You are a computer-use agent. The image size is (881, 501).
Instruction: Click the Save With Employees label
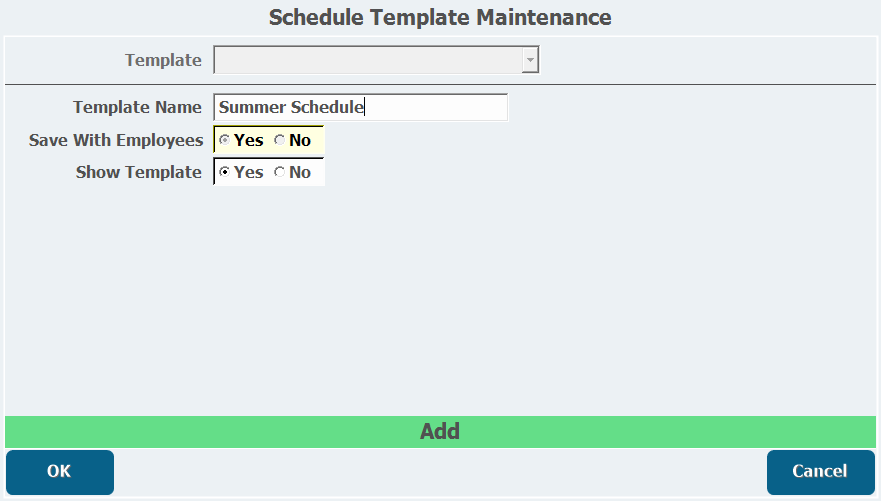[116, 140]
